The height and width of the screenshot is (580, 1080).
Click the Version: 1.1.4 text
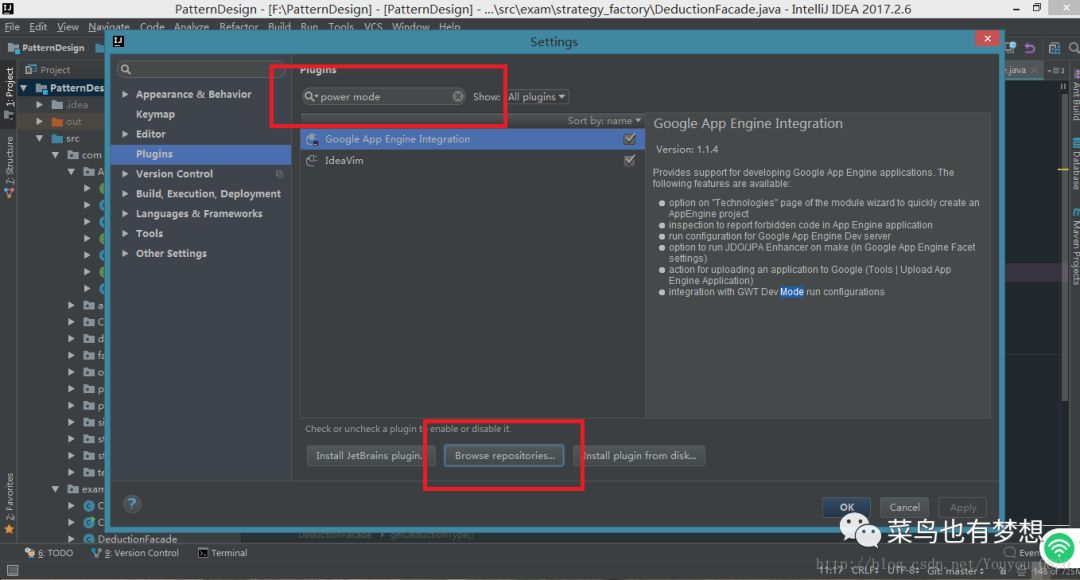[687, 149]
